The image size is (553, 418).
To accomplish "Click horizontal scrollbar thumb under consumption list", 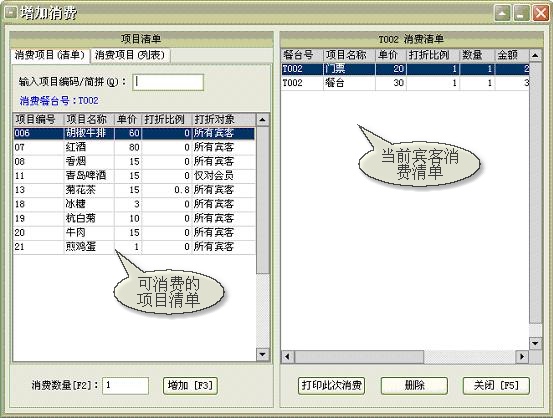I will click(359, 357).
